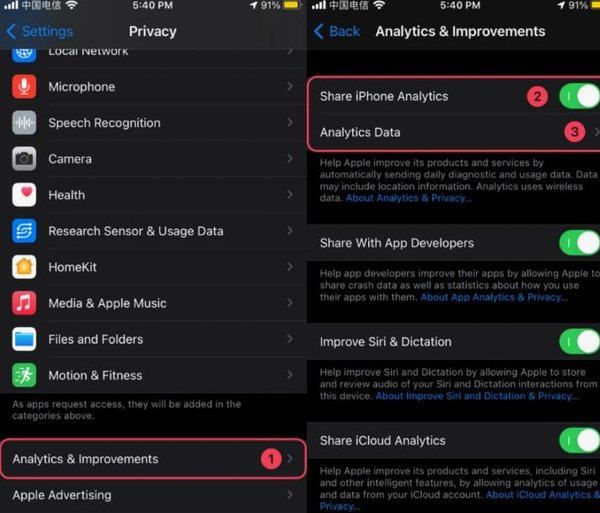Toggle Share iPhone Analytics switch

[x=579, y=96]
